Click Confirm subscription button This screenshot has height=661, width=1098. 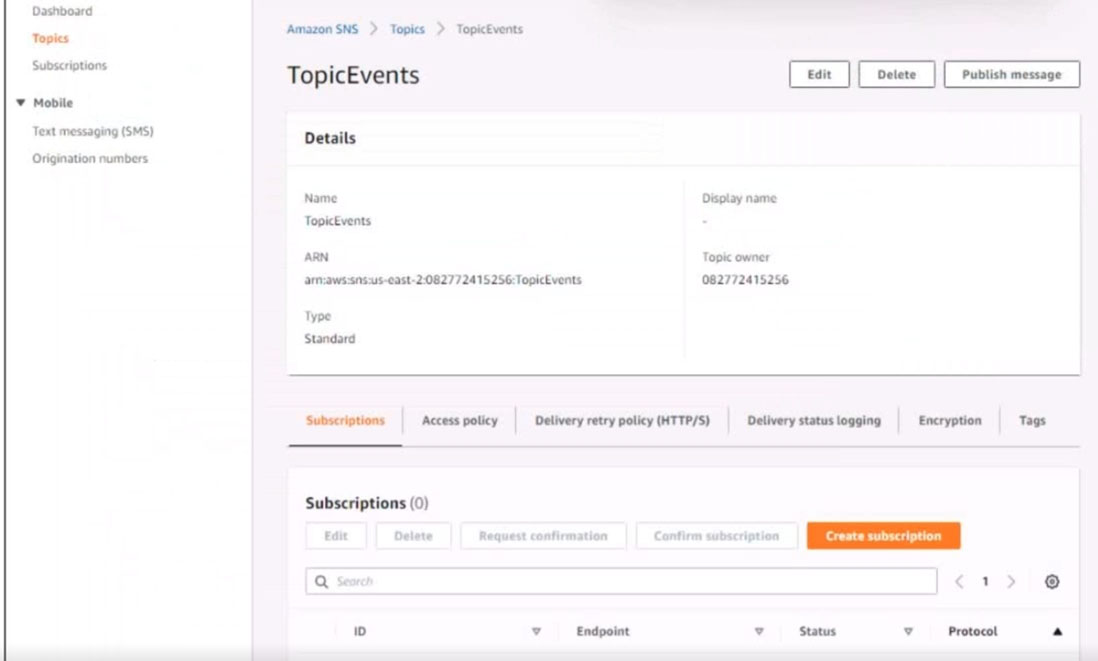pyautogui.click(x=716, y=536)
